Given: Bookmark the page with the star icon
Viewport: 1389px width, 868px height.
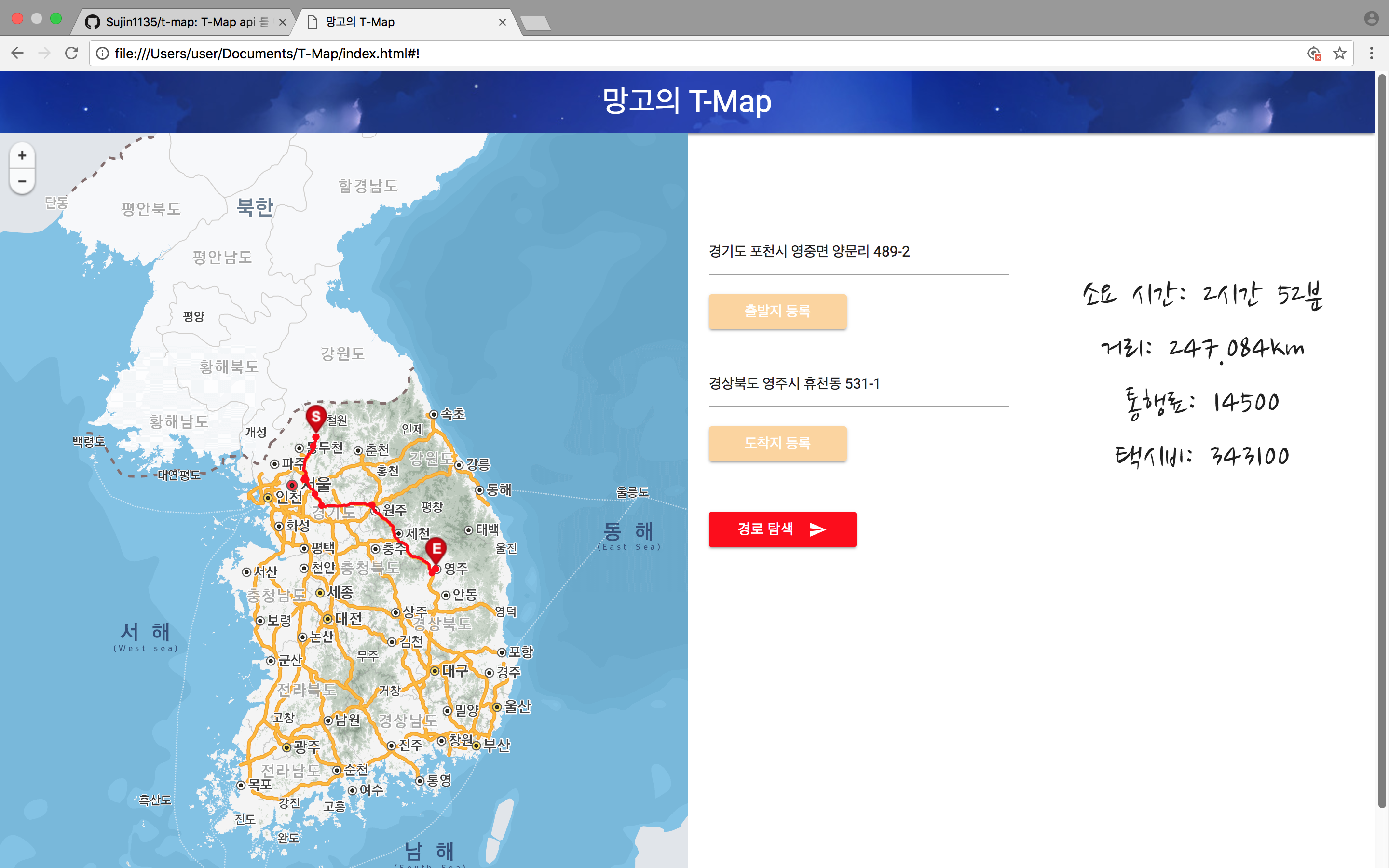Looking at the screenshot, I should pos(1339,54).
